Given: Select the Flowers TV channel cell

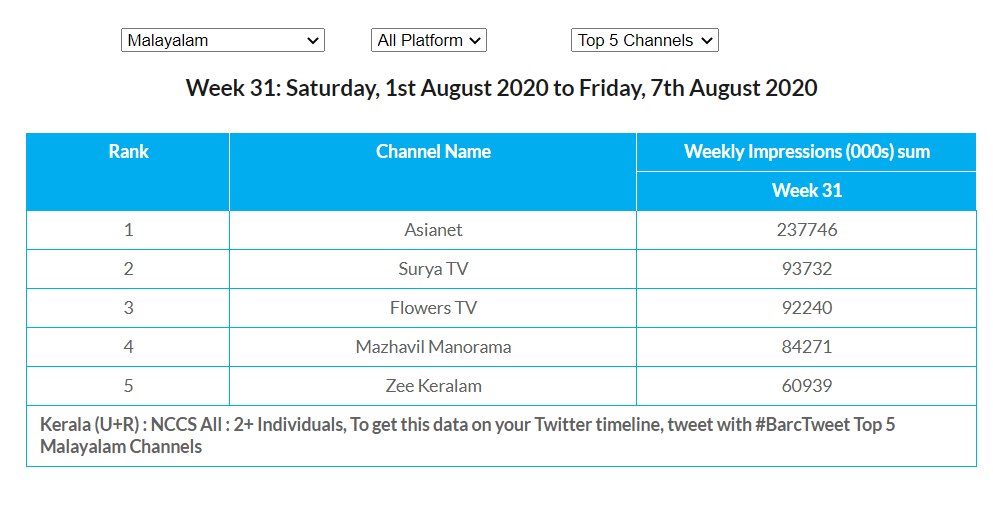Looking at the screenshot, I should 433,308.
